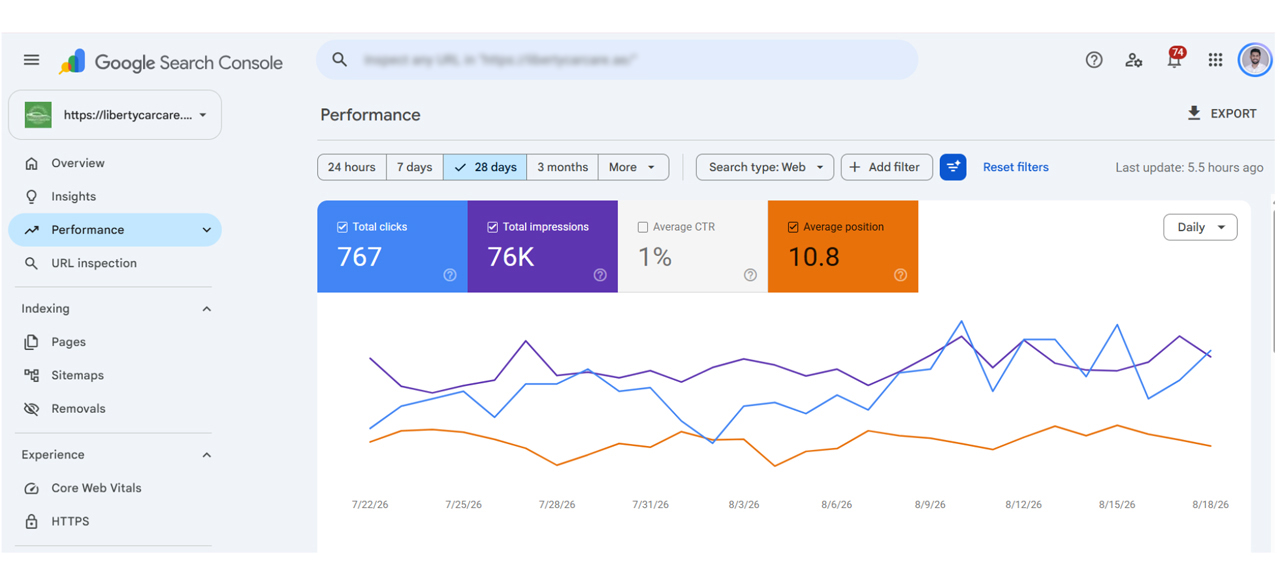Viewport: 1280px width, 572px height.
Task: Go to Insights in the sidebar
Action: pos(115,196)
